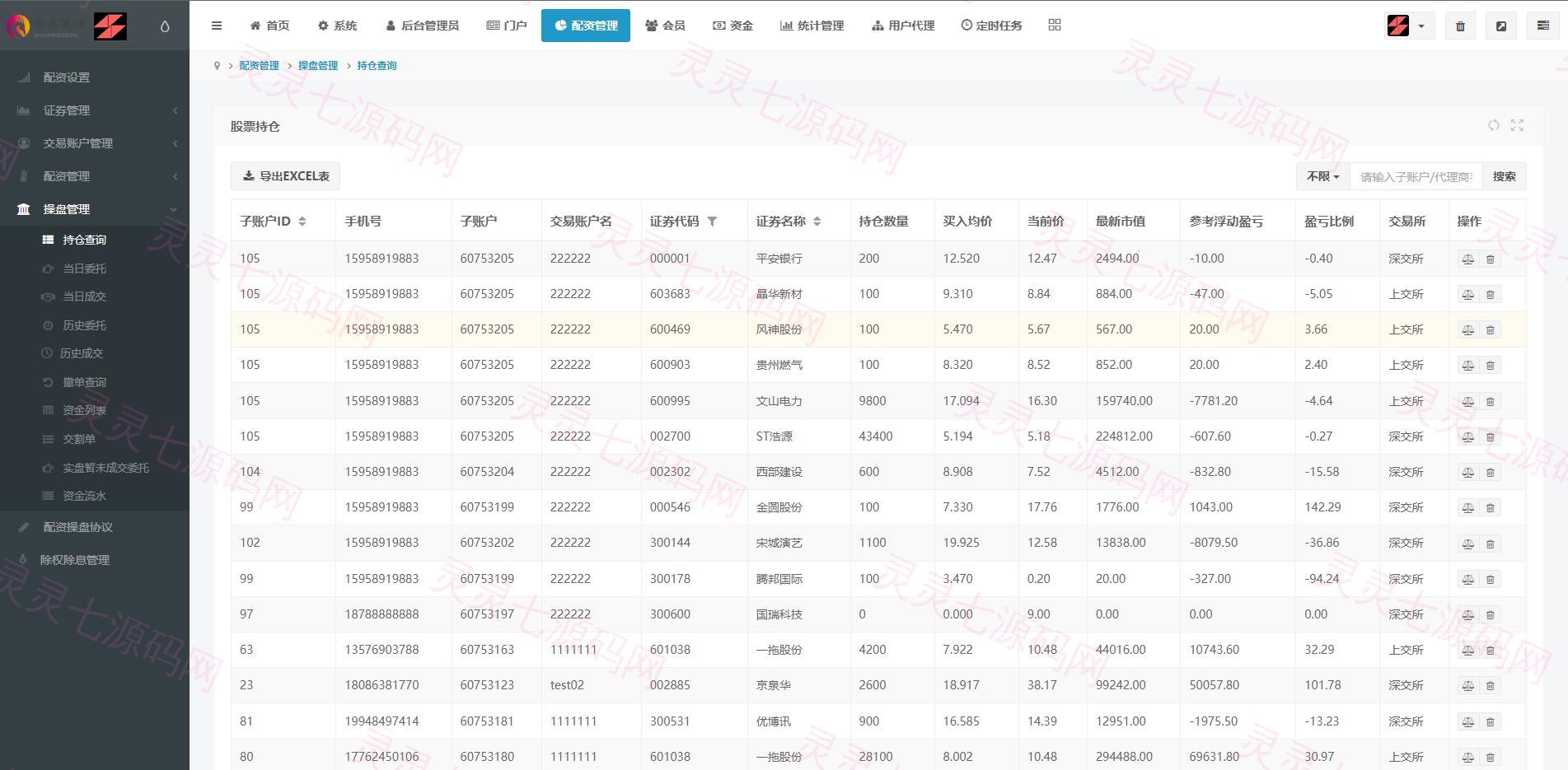Expand 配资管理 sidebar section
The width and height of the screenshot is (1568, 770).
(x=95, y=176)
